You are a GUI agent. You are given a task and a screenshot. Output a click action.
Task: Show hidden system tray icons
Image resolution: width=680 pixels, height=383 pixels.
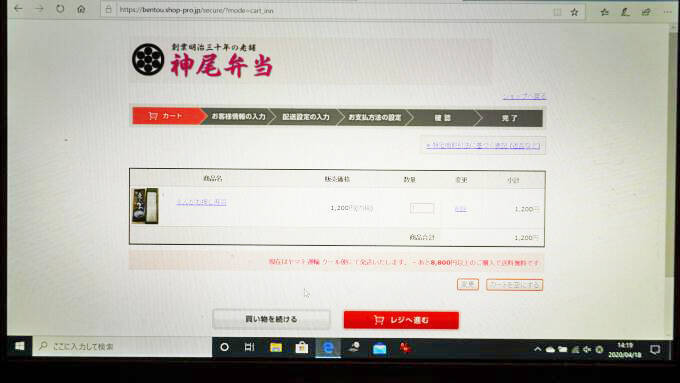pos(537,349)
